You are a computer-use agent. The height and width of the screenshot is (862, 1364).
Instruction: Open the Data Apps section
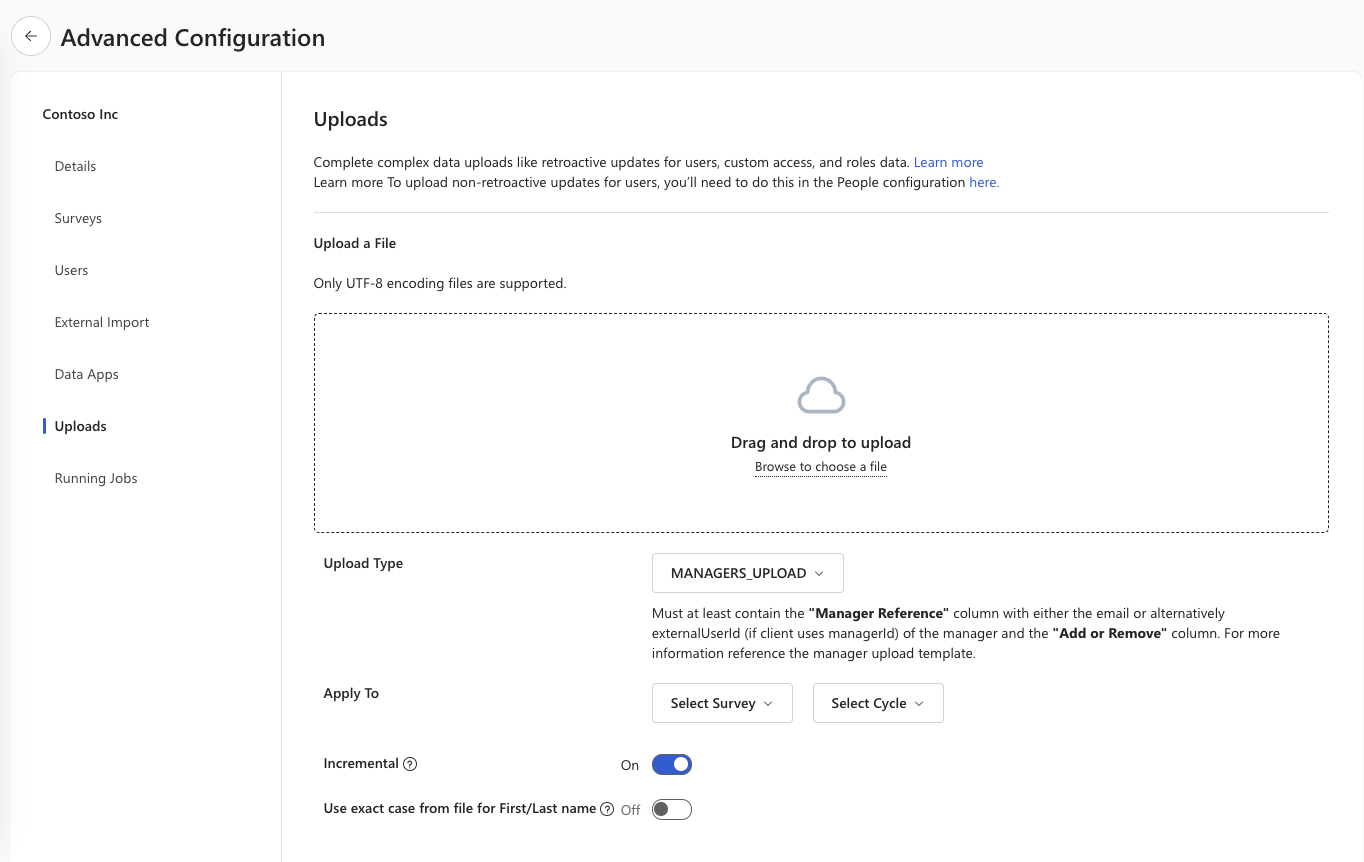[x=86, y=374]
